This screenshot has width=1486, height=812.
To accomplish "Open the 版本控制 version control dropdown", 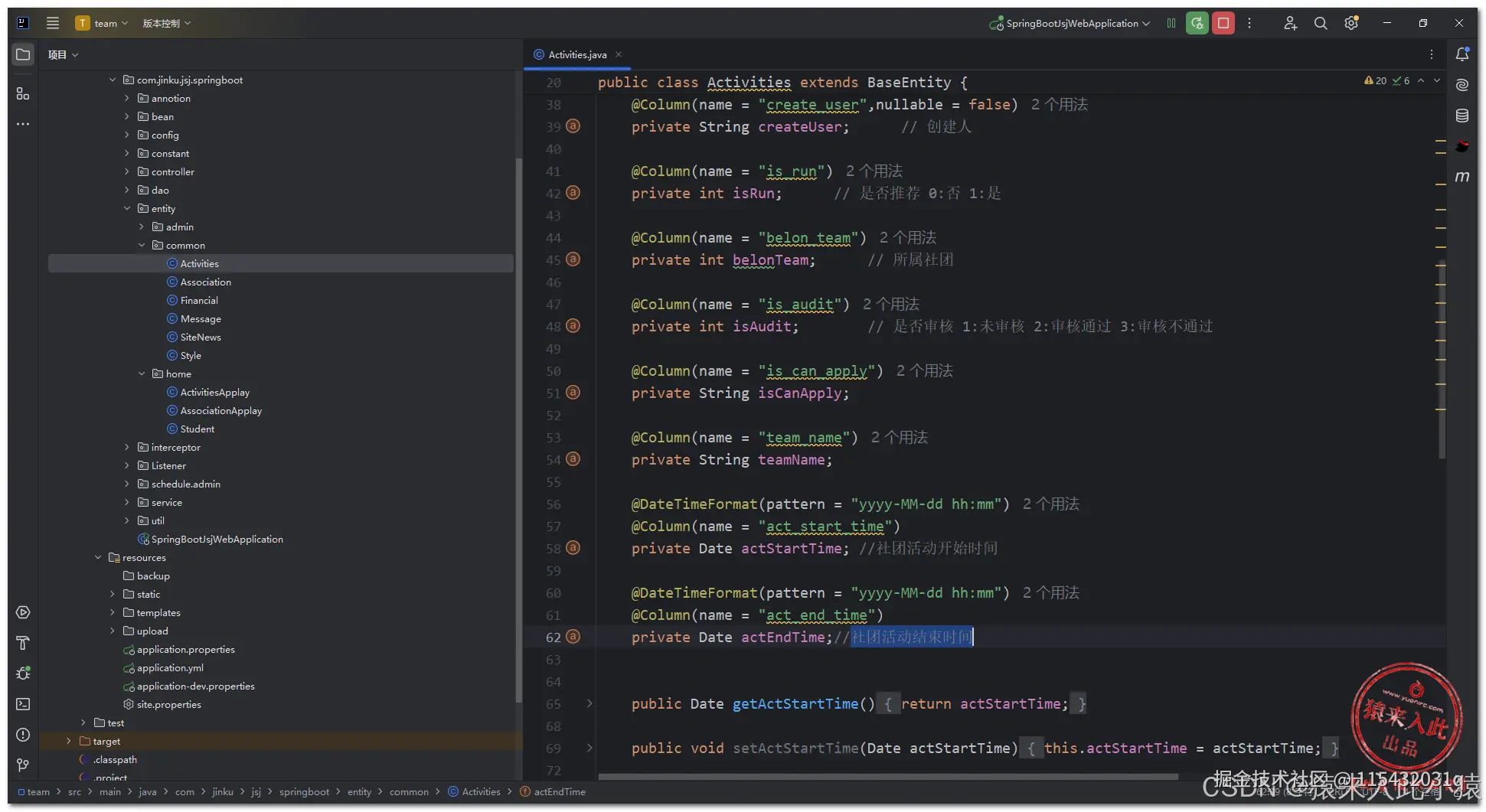I will click(167, 23).
